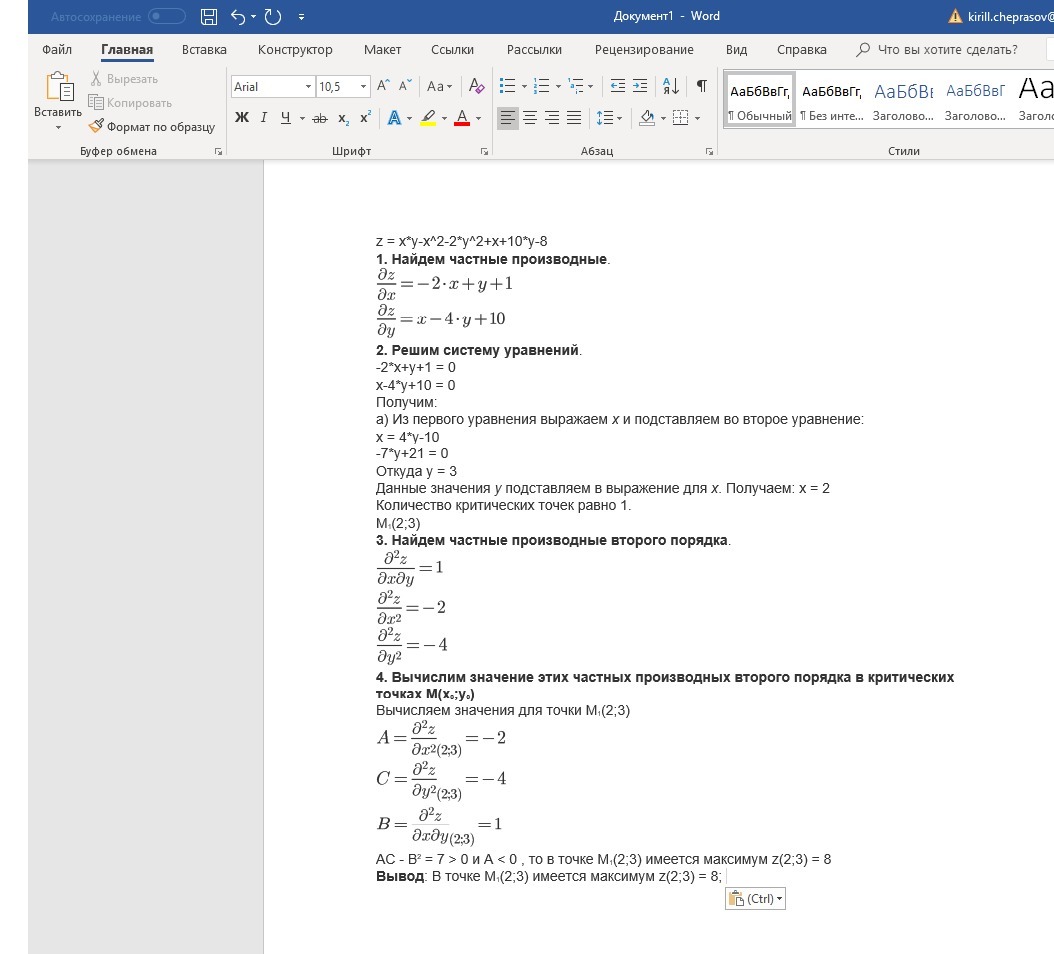Click the bulleted list icon
The height and width of the screenshot is (954, 1054).
tap(508, 86)
